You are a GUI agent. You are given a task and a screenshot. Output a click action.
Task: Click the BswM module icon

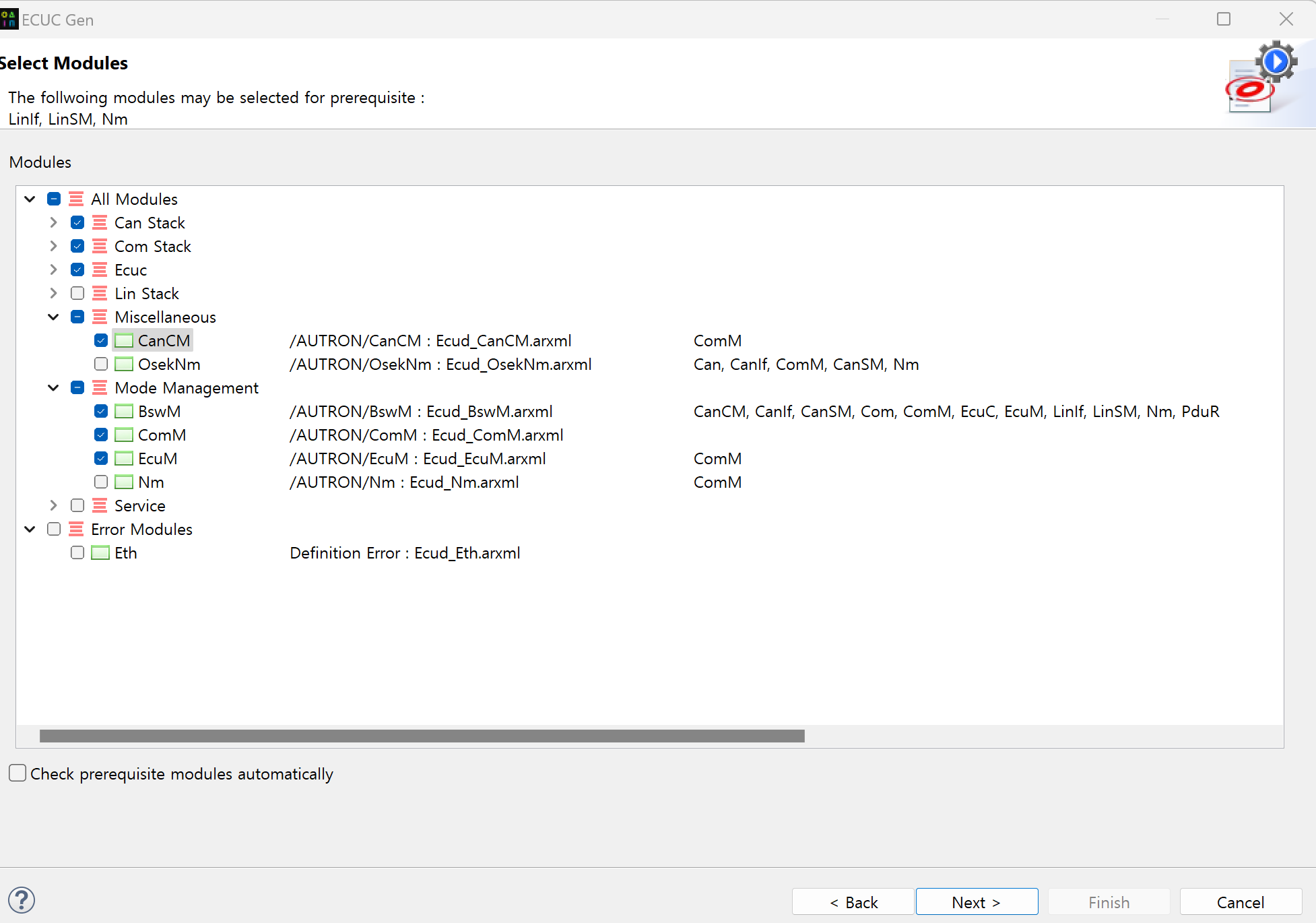click(x=124, y=411)
